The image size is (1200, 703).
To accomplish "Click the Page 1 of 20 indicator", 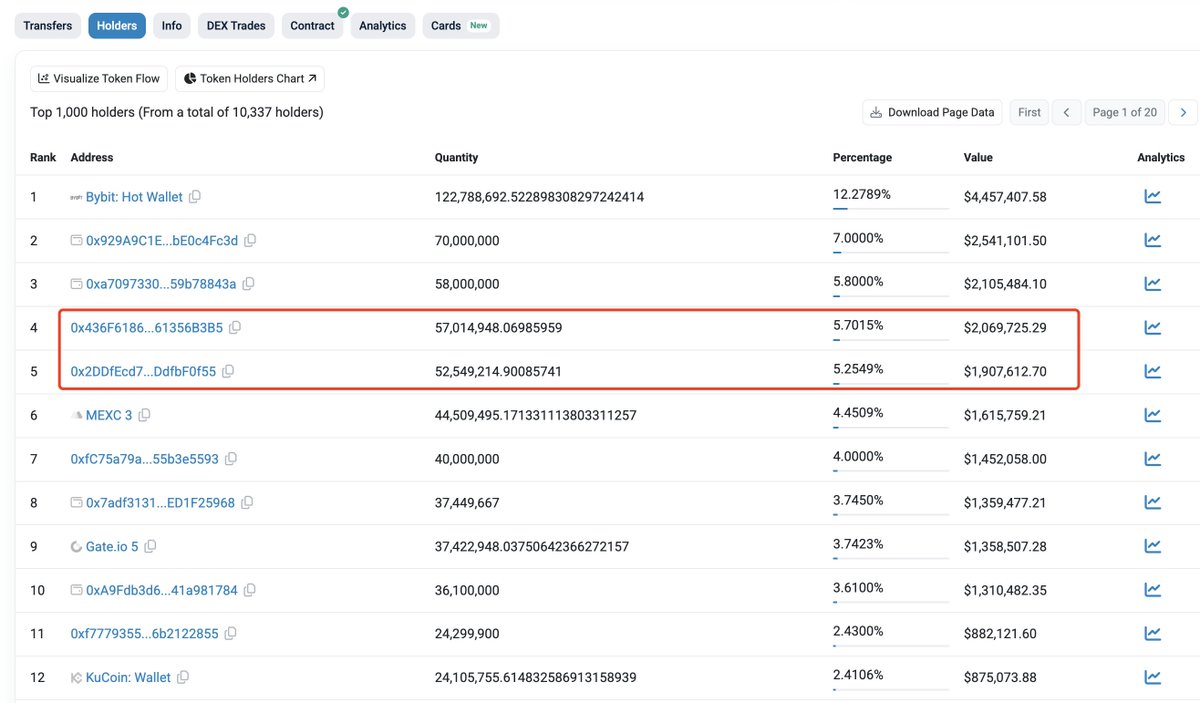I will click(1125, 112).
